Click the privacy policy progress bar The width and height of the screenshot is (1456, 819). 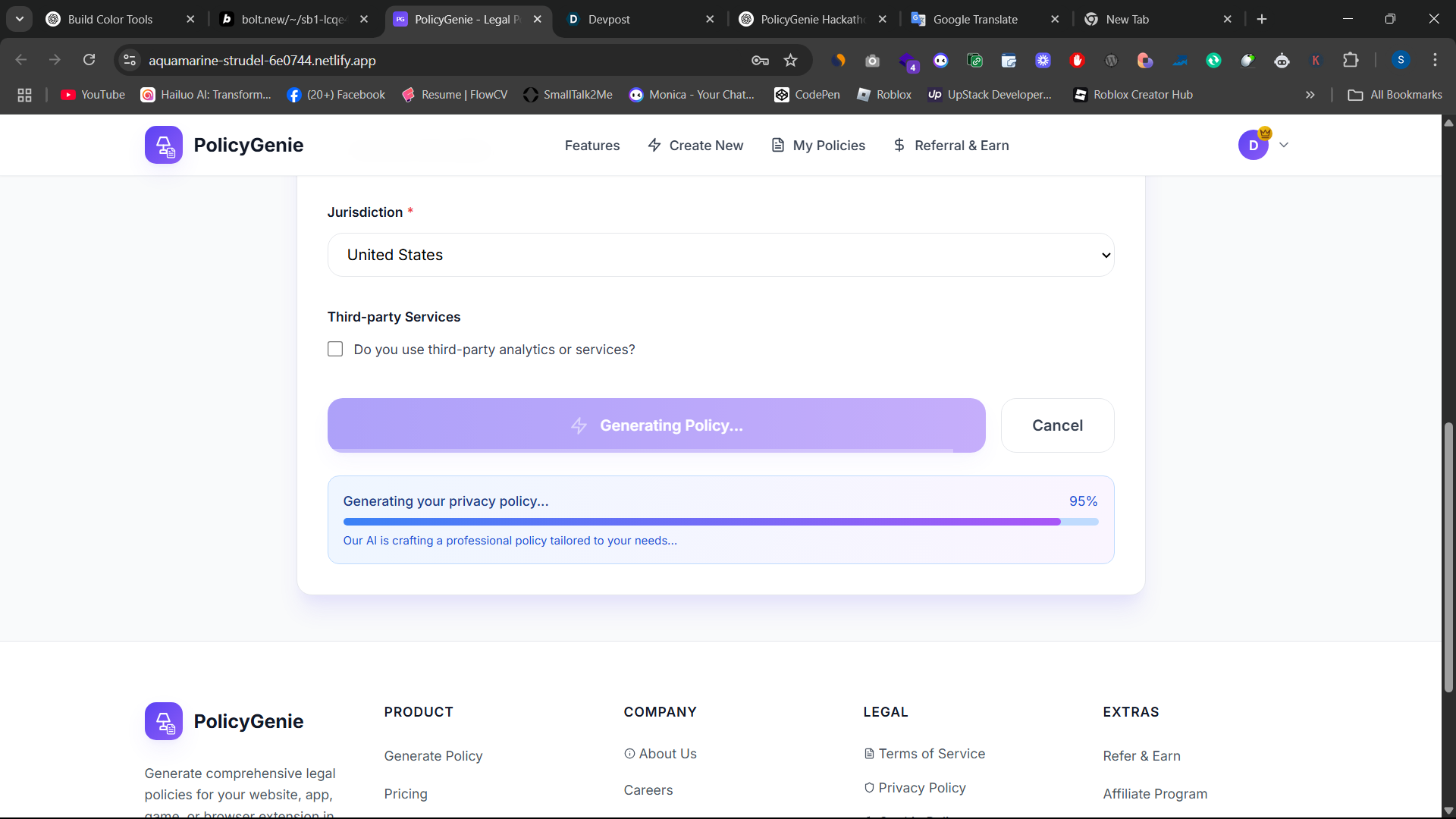[720, 522]
